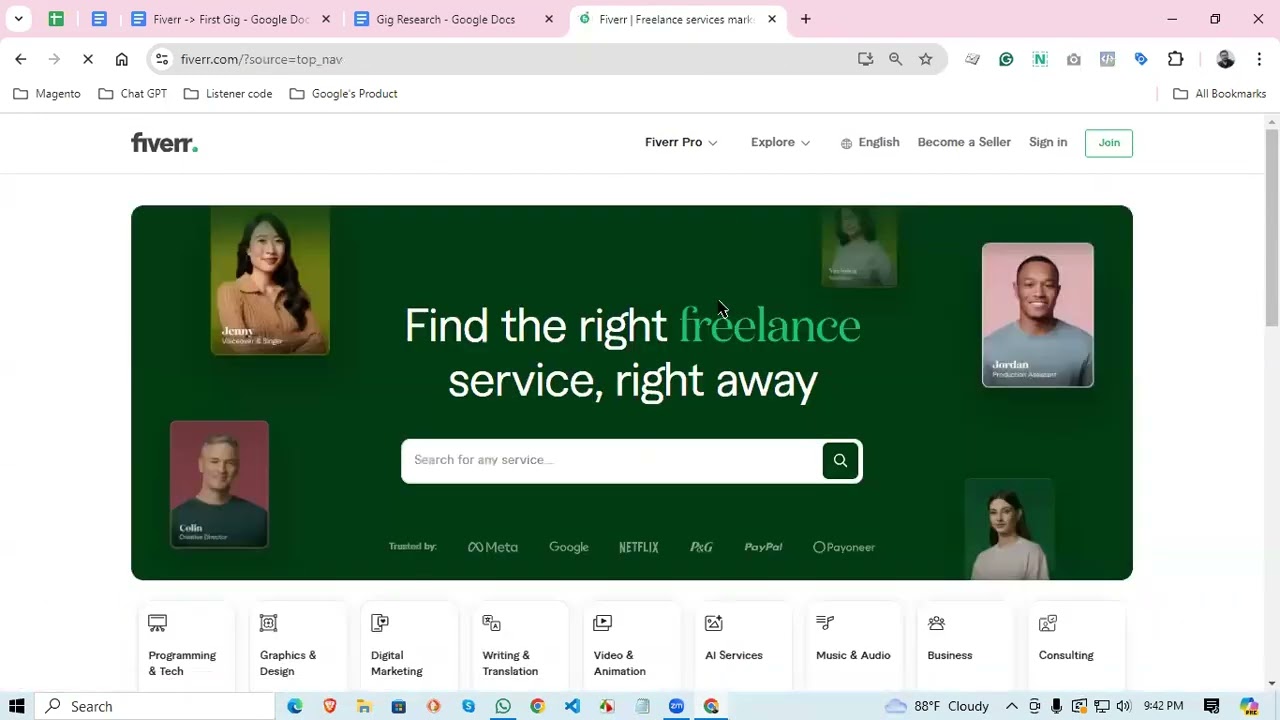Open the Music & Audio category
The width and height of the screenshot is (1280, 720).
[x=854, y=646]
